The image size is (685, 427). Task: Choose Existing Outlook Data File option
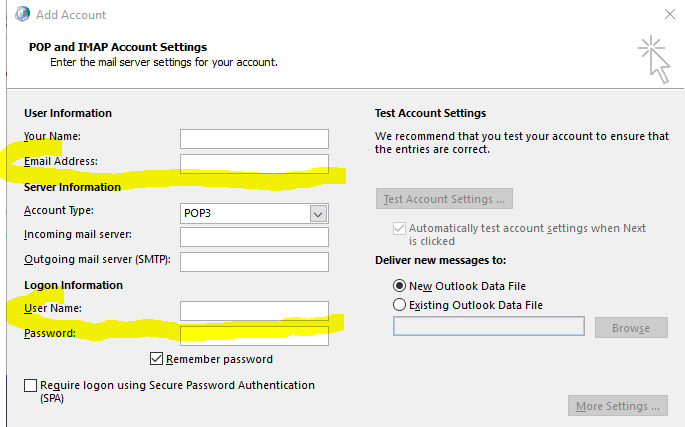click(x=399, y=305)
